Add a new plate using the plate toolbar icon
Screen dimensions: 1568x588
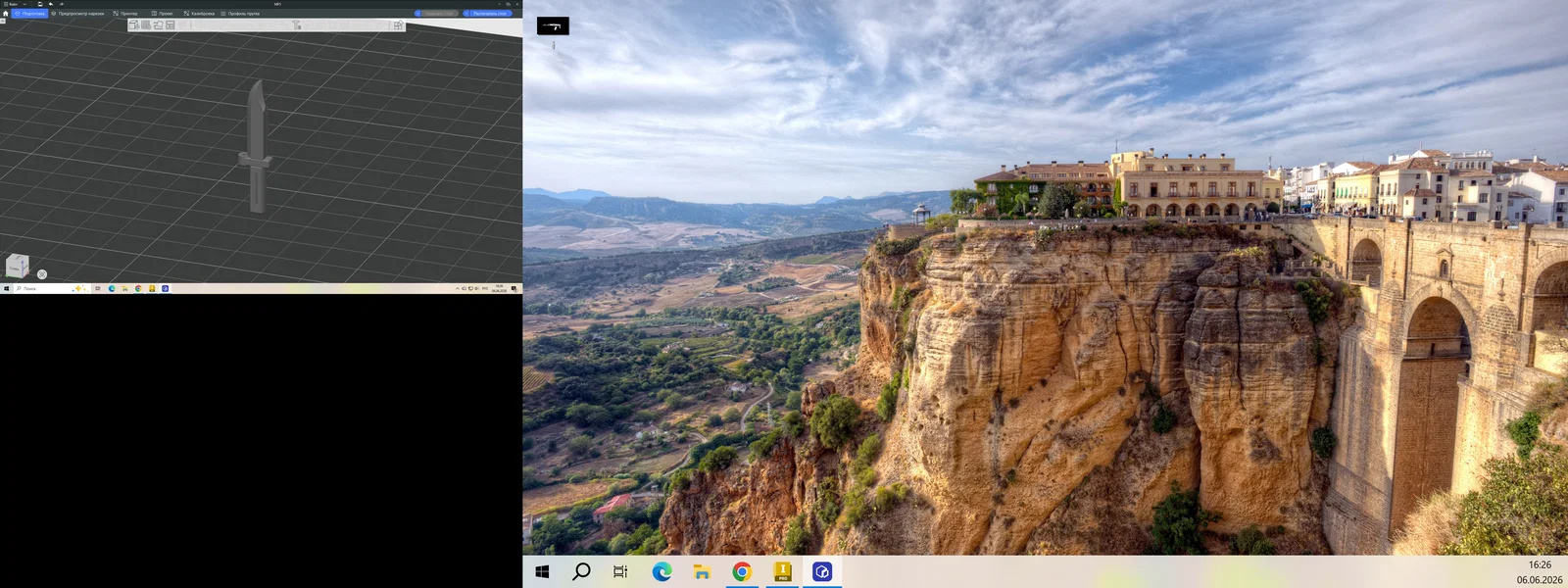point(145,24)
